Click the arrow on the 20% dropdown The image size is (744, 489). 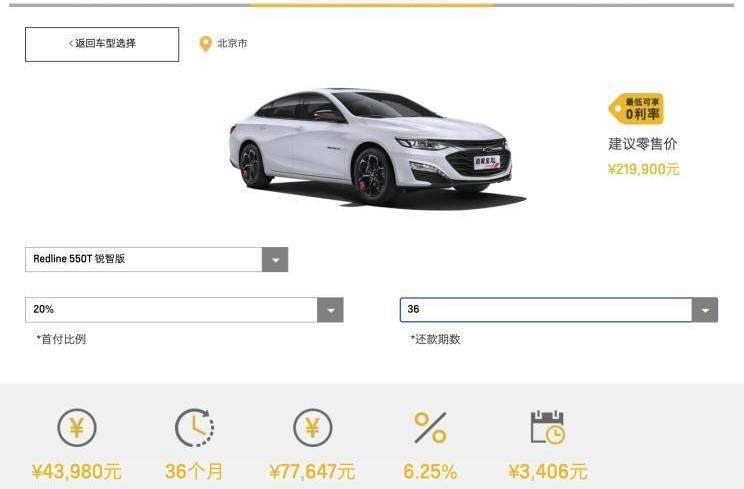coord(330,310)
